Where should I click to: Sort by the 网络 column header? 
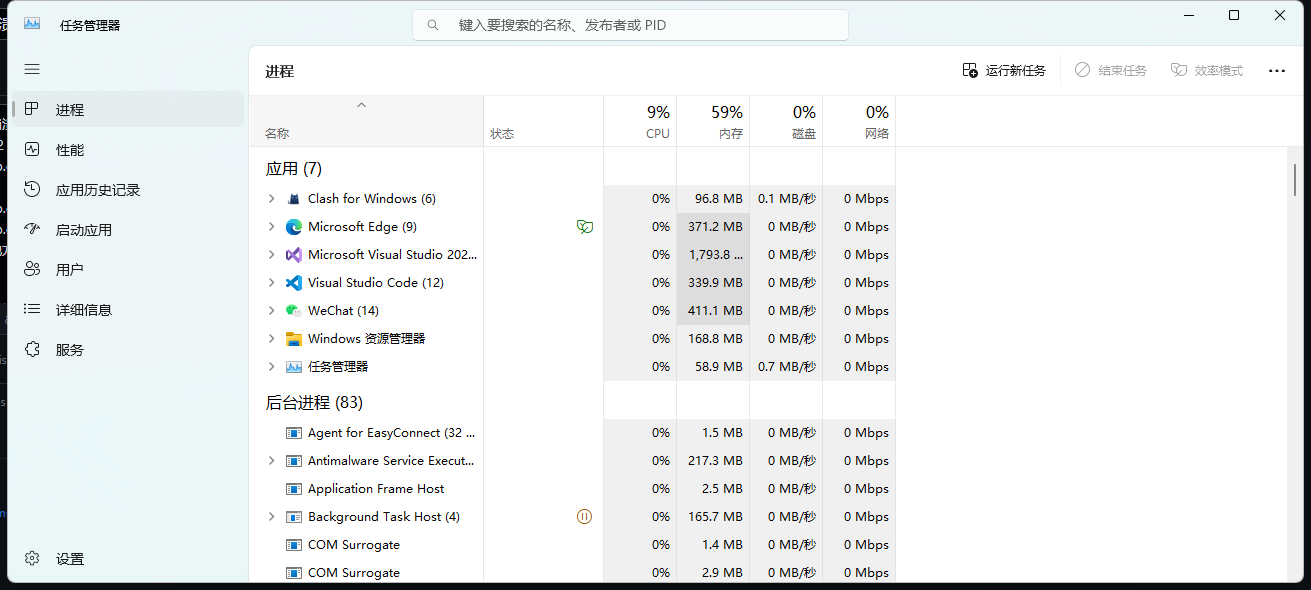(859, 121)
